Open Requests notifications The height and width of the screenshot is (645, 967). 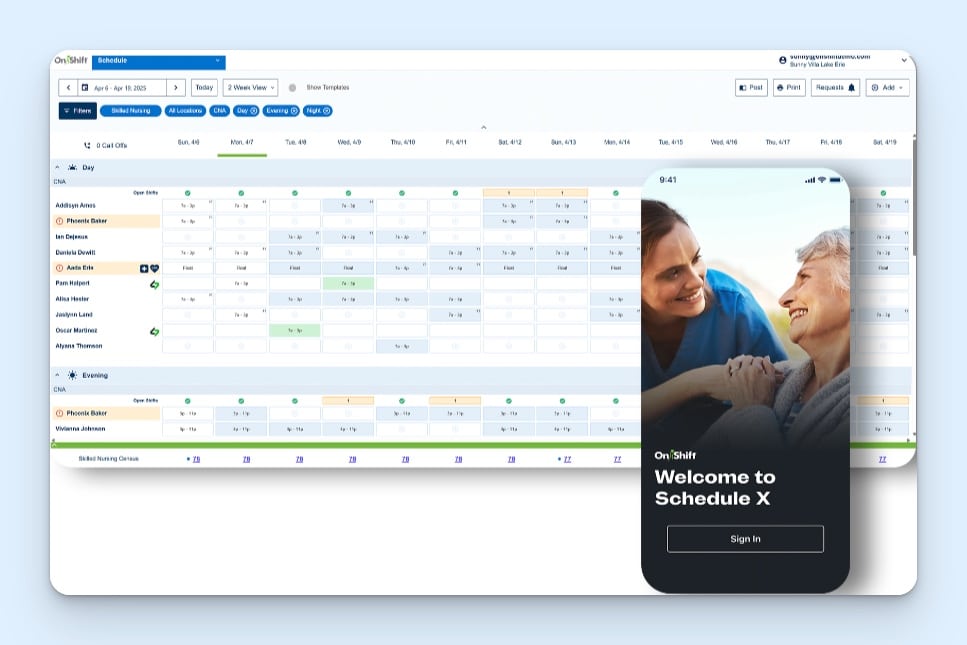pyautogui.click(x=835, y=88)
